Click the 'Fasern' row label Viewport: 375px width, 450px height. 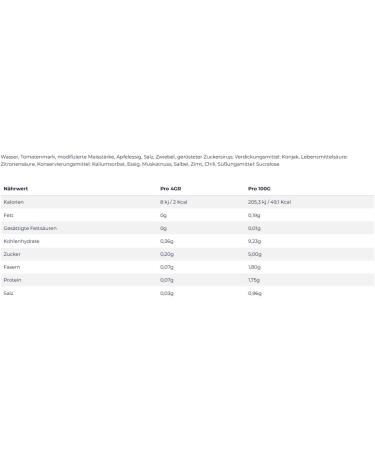12,267
